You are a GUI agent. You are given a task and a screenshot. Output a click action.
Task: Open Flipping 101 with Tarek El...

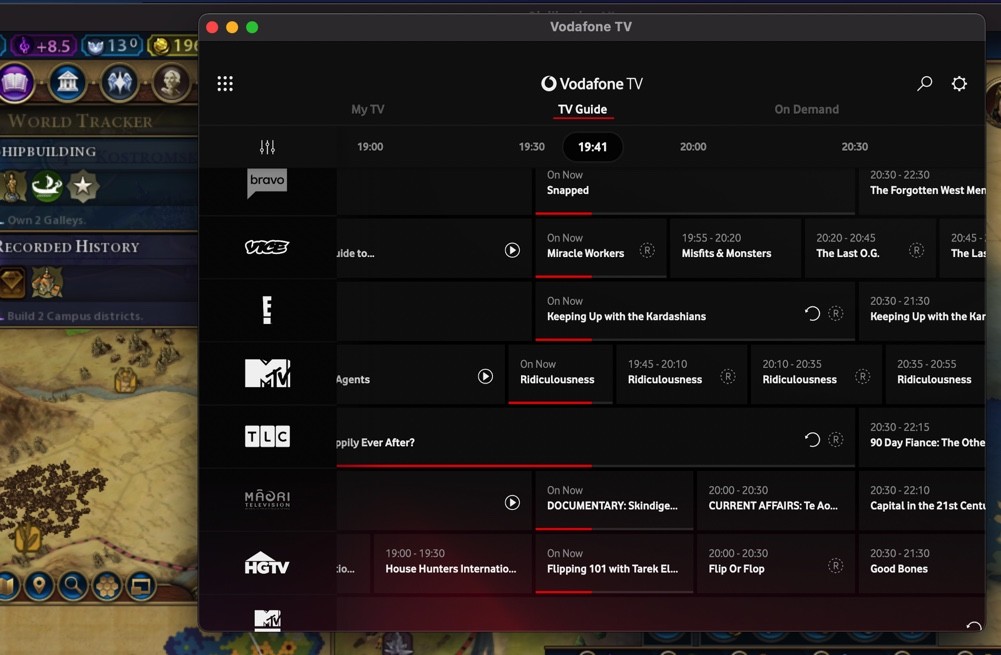click(614, 562)
